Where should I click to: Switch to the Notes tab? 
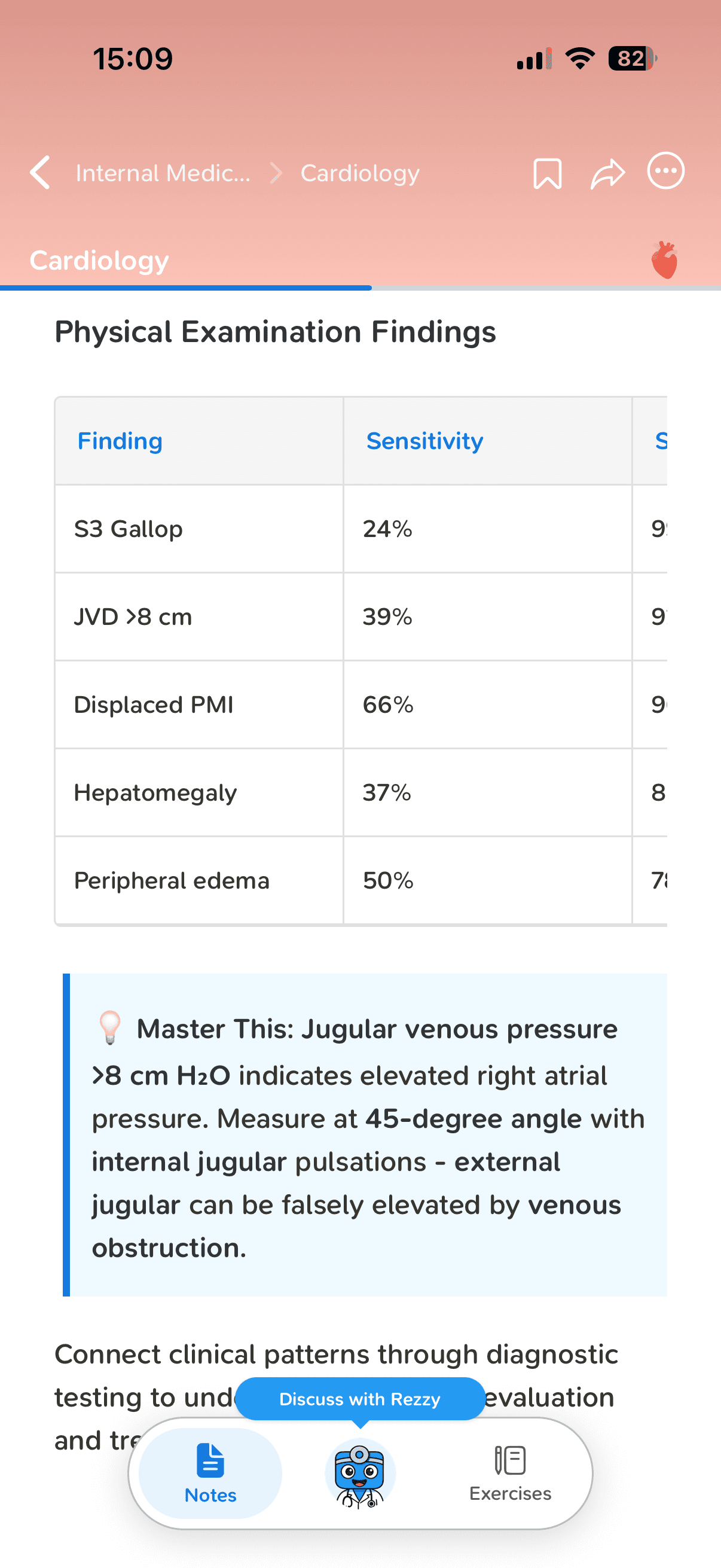click(210, 1473)
